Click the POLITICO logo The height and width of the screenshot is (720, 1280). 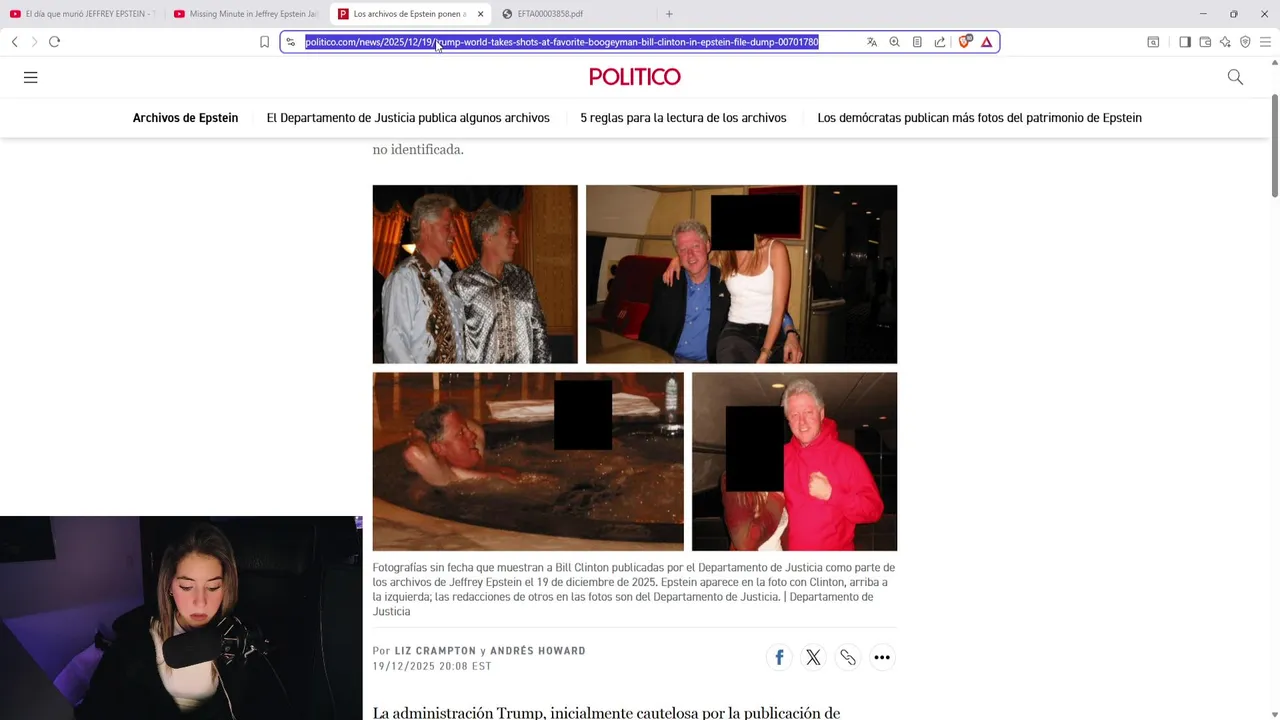635,77
